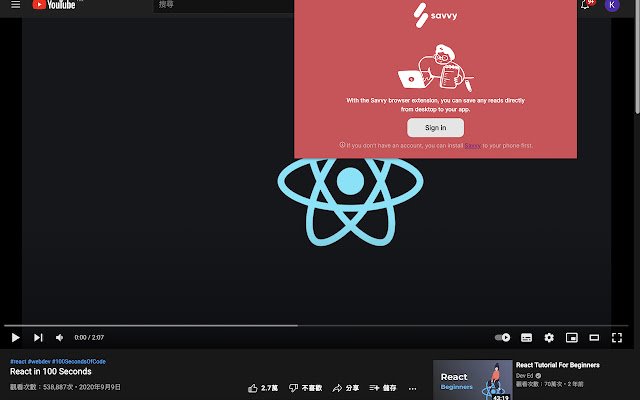This screenshot has height=400, width=640.
Task: Open the #100SecondsOfCode hashtag link
Action: tap(79, 362)
